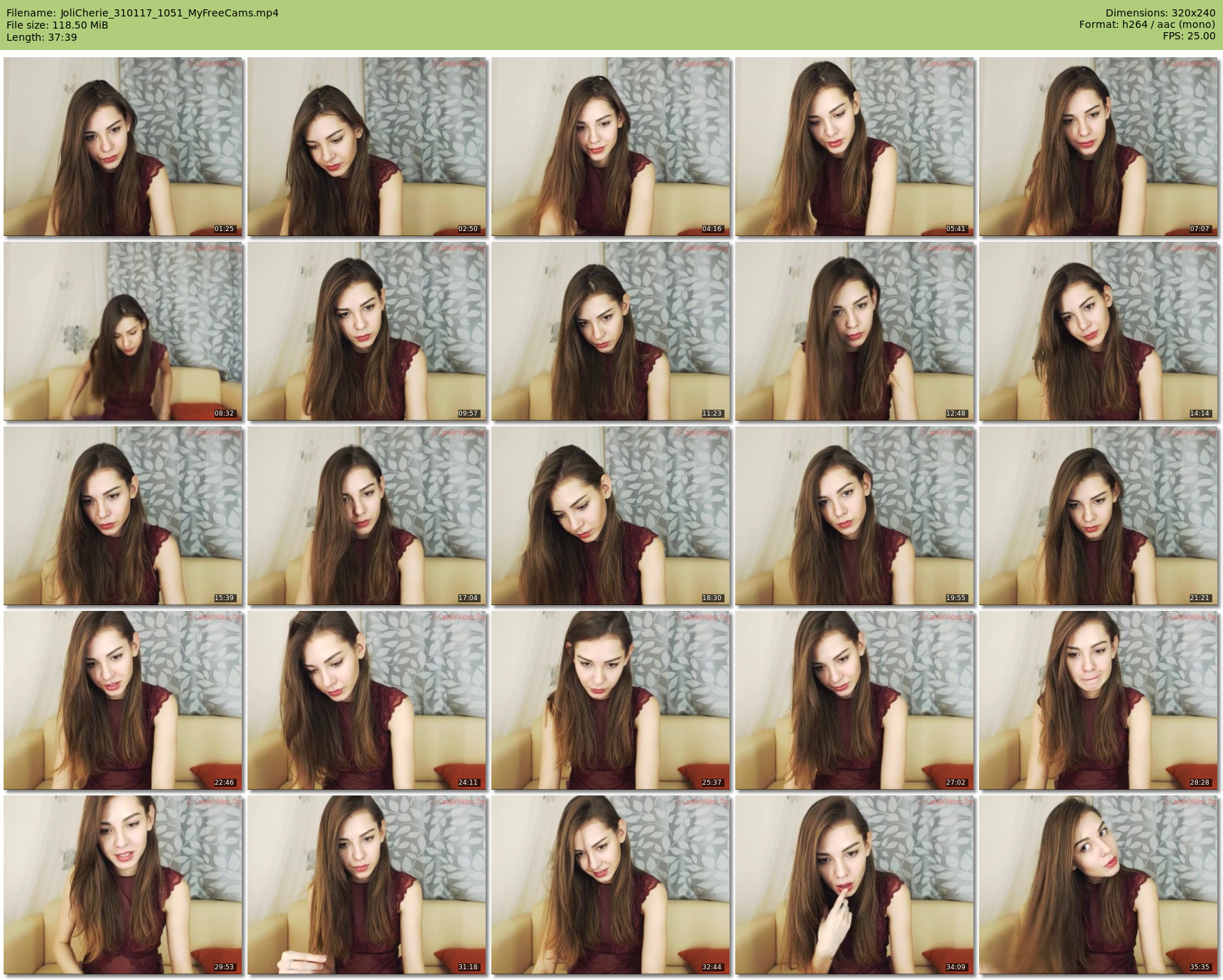Click the 'Format: h264 / aac (mono)' line
The height and width of the screenshot is (980, 1223).
[1147, 25]
